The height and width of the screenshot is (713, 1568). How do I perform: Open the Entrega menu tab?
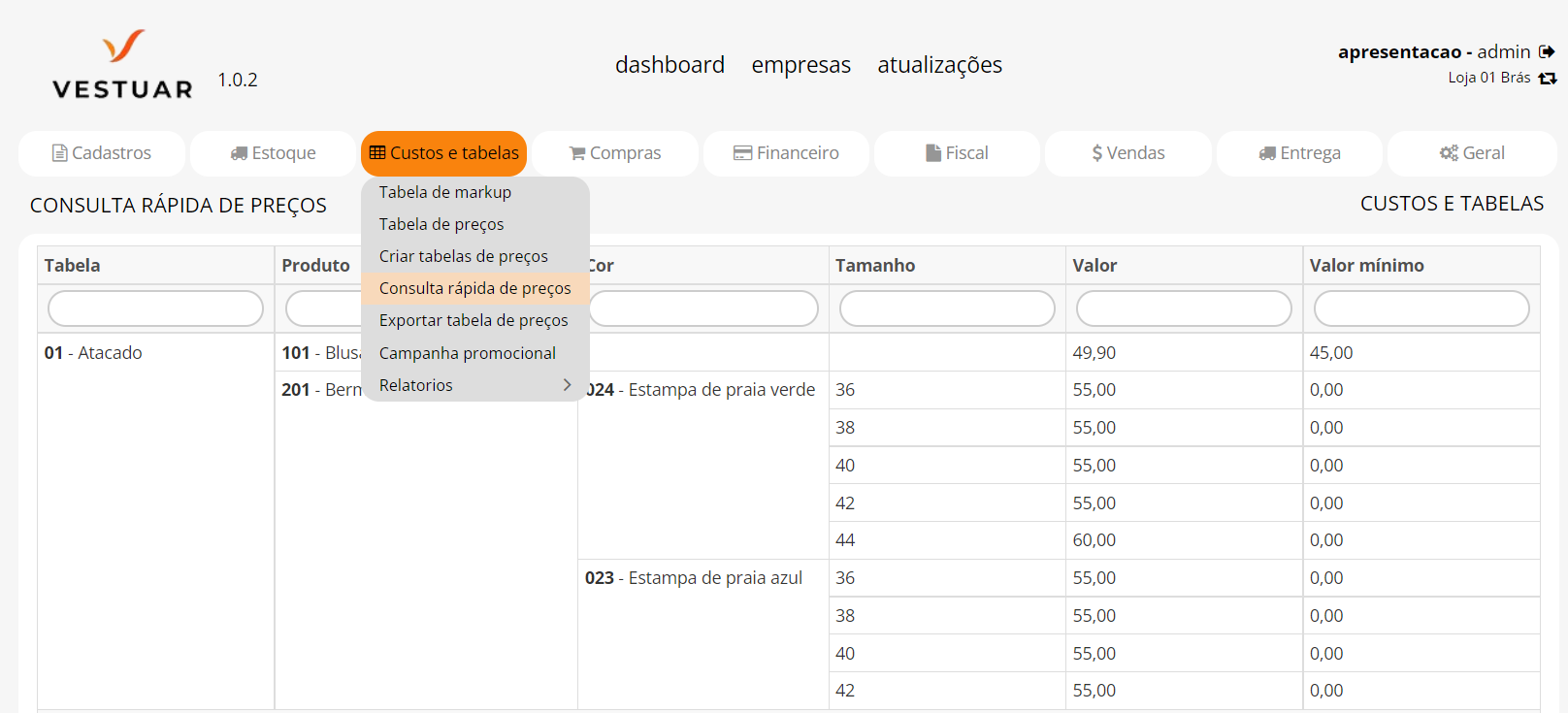click(1299, 153)
